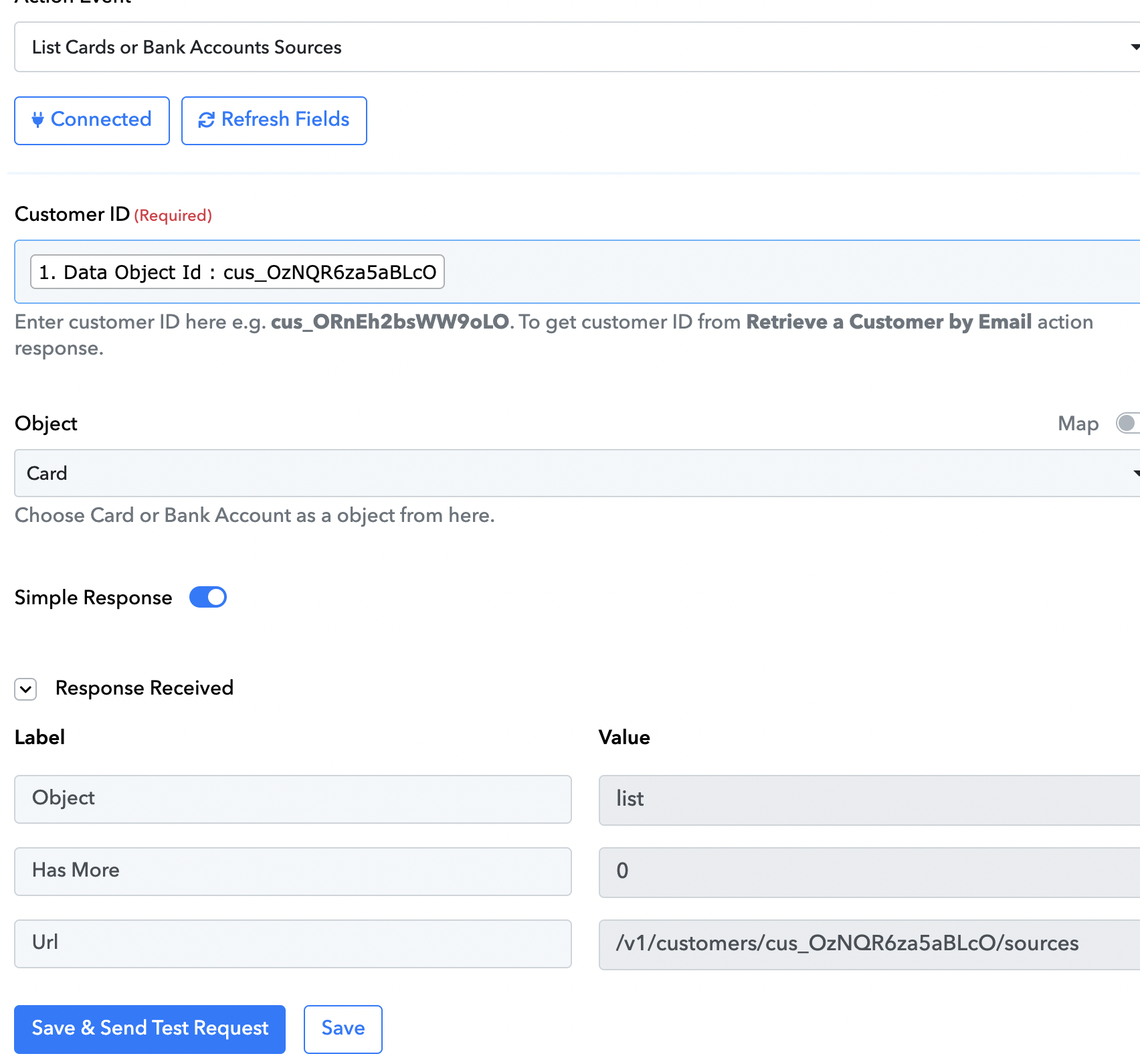Click the Response Received heading text
1140x1064 pixels.
(x=145, y=688)
